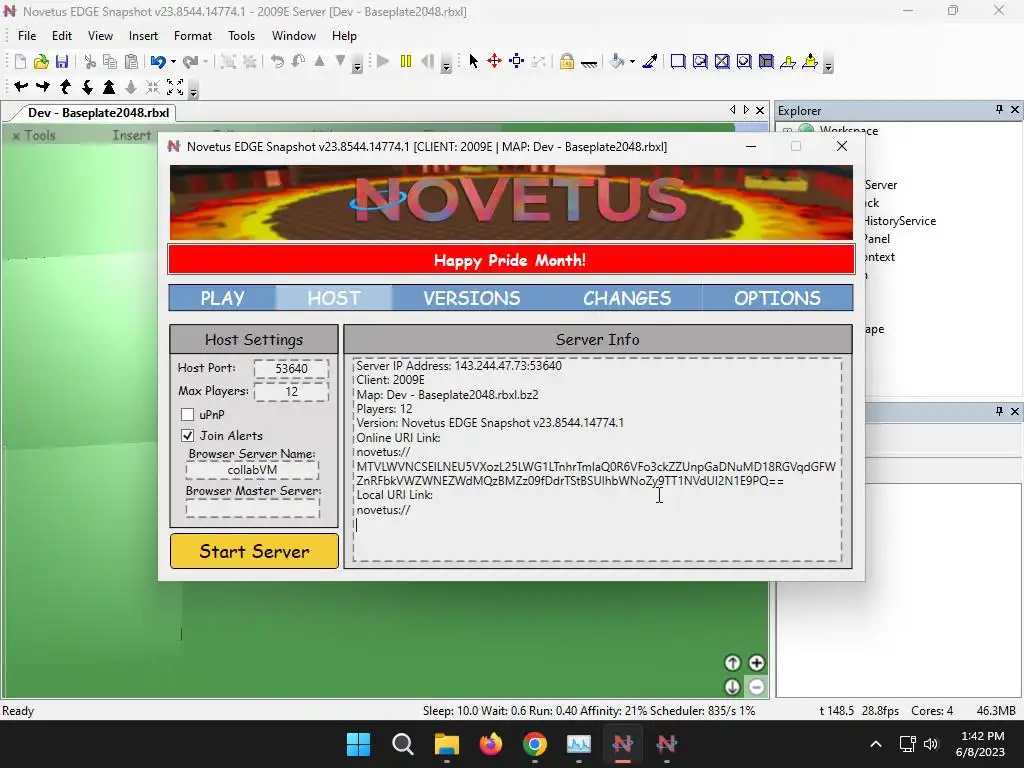
Task: Click the green Play simulation icon
Action: point(383,61)
